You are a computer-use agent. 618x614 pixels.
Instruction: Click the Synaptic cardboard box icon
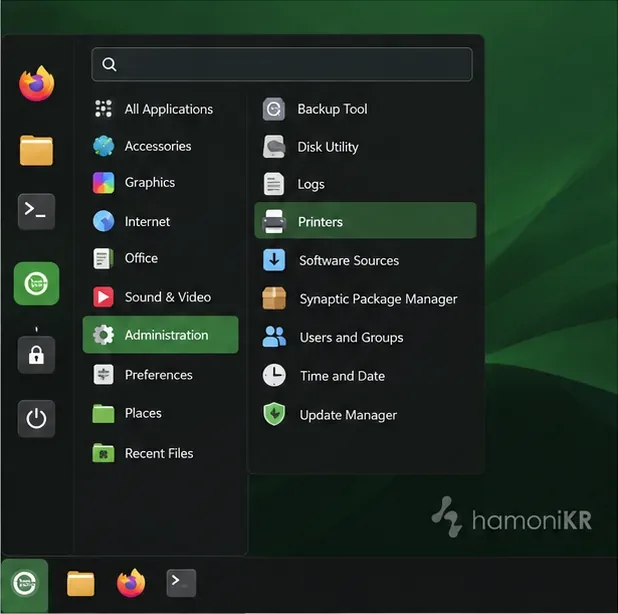click(x=274, y=298)
